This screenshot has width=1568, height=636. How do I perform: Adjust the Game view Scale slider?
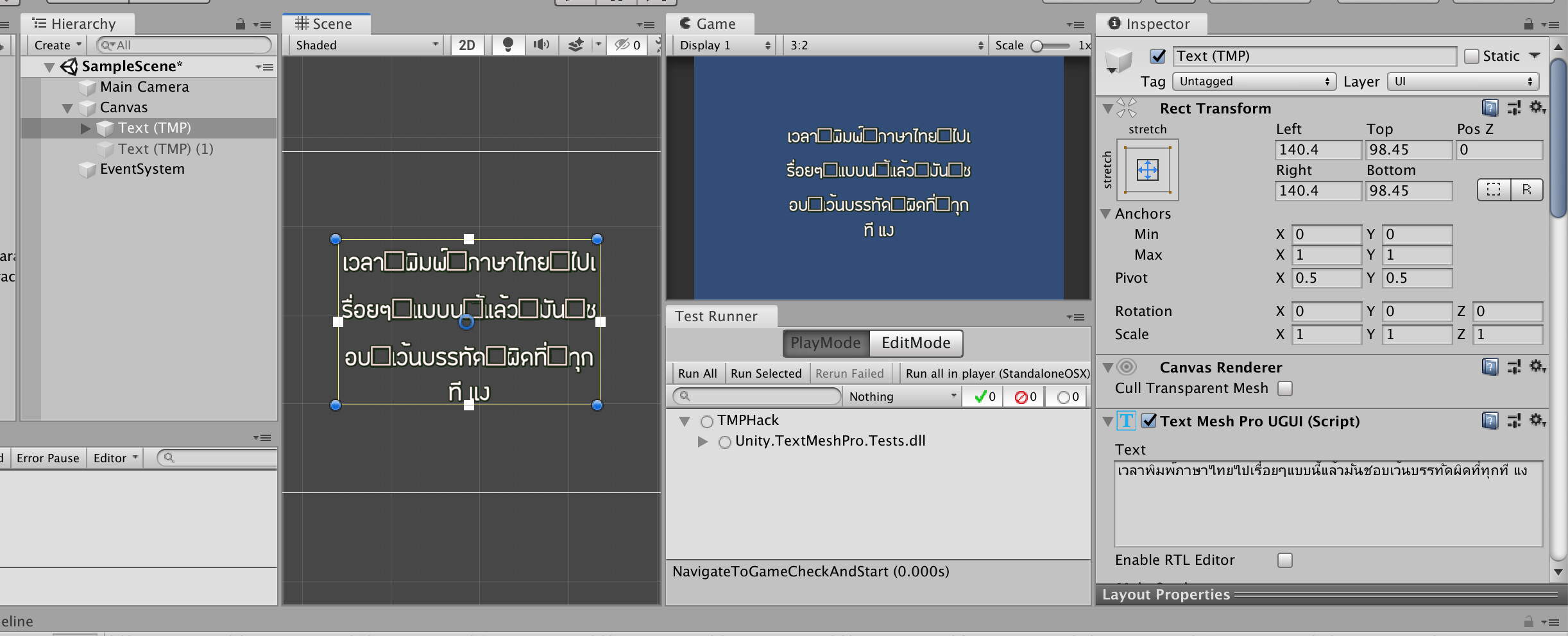coord(1050,46)
